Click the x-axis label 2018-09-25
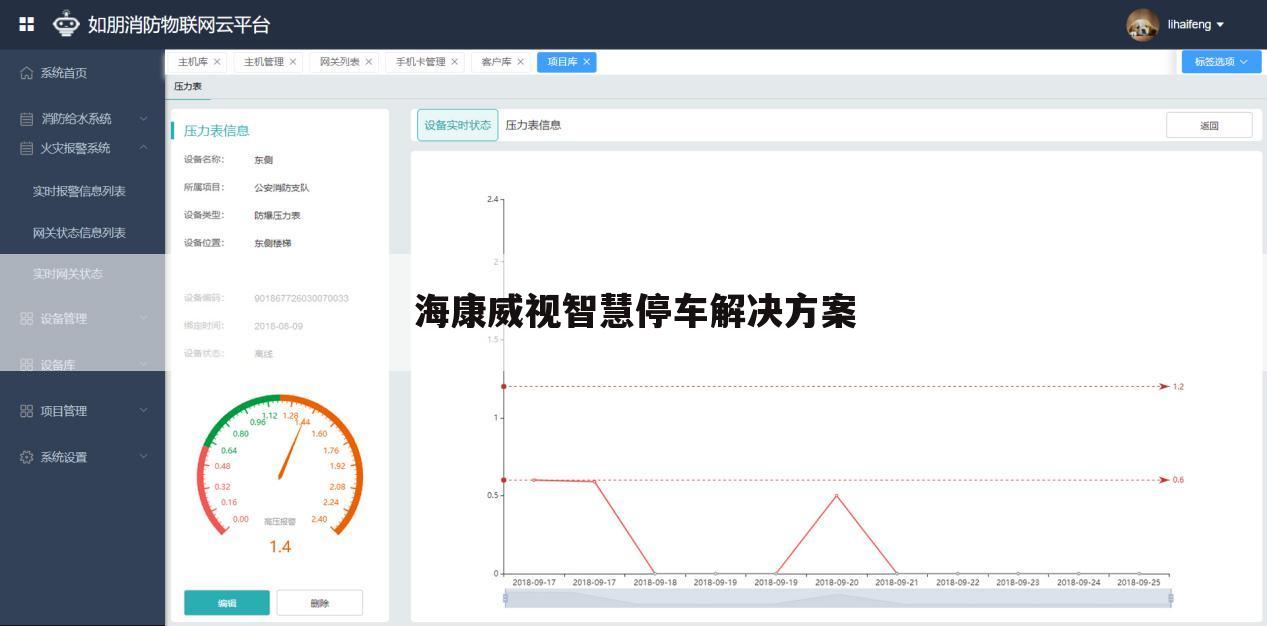This screenshot has width=1267, height=626. tap(1139, 582)
